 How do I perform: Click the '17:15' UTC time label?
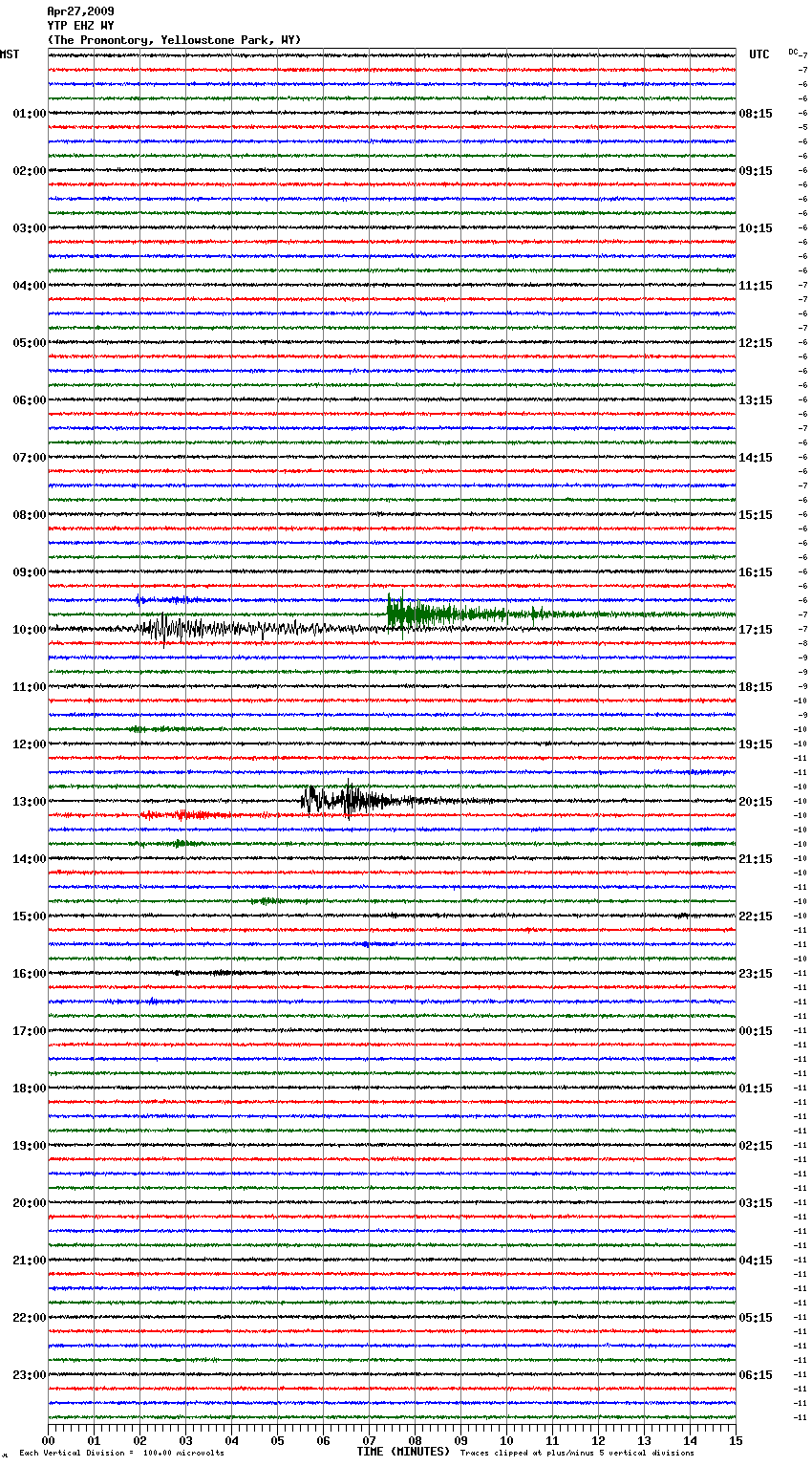(756, 630)
